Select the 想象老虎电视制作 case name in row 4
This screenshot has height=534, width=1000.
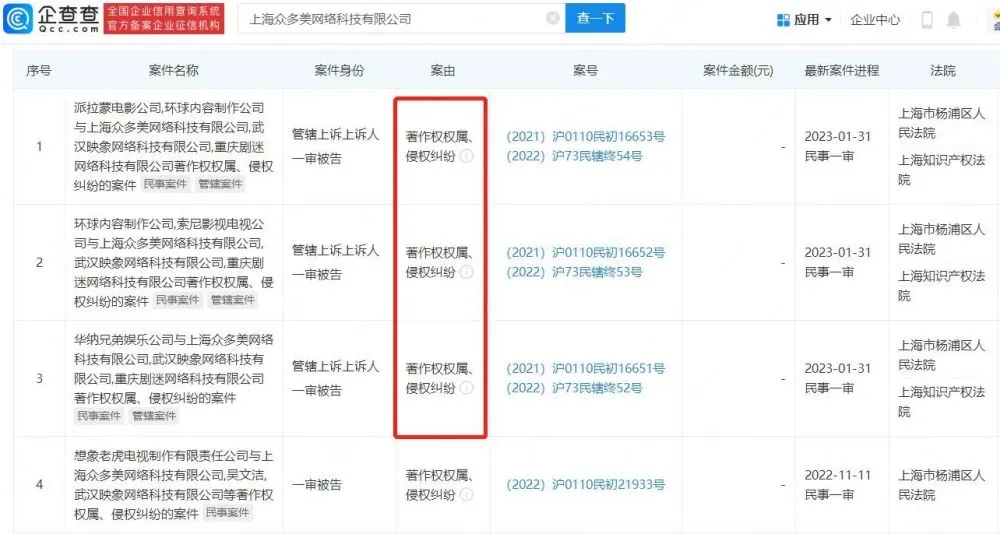[x=173, y=485]
